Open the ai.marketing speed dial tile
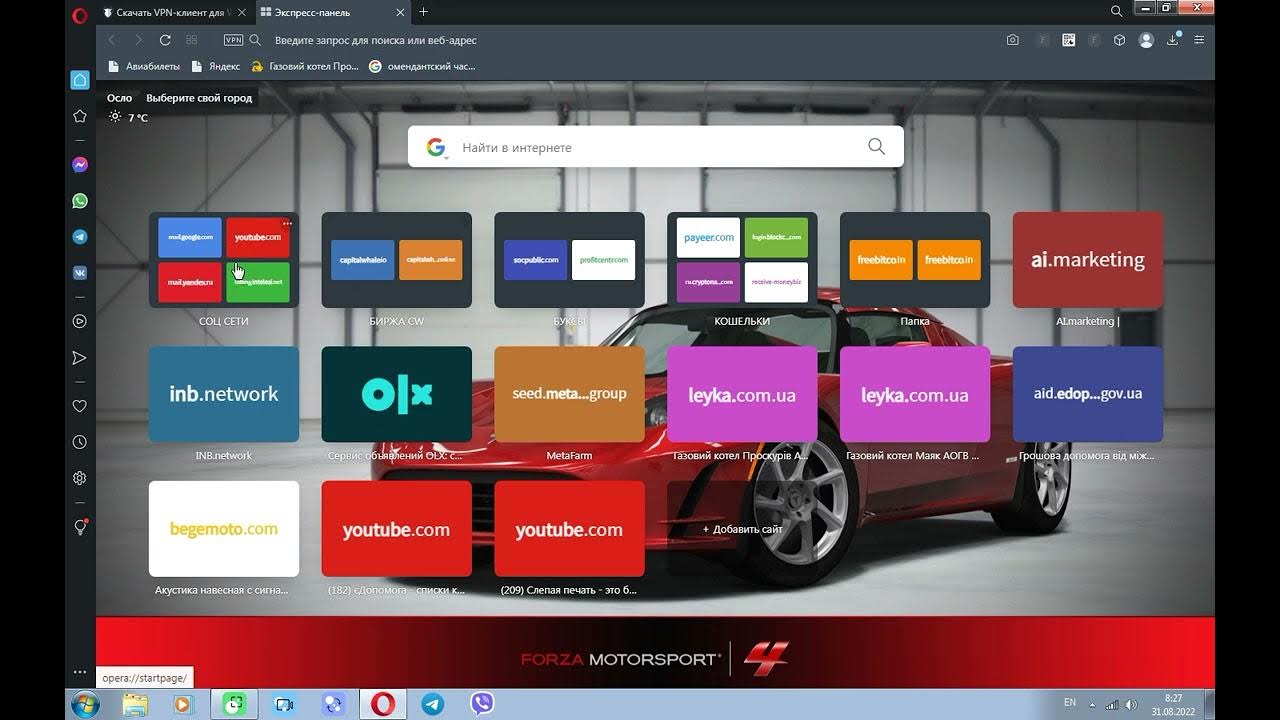Viewport: 1280px width, 720px height. 1088,260
